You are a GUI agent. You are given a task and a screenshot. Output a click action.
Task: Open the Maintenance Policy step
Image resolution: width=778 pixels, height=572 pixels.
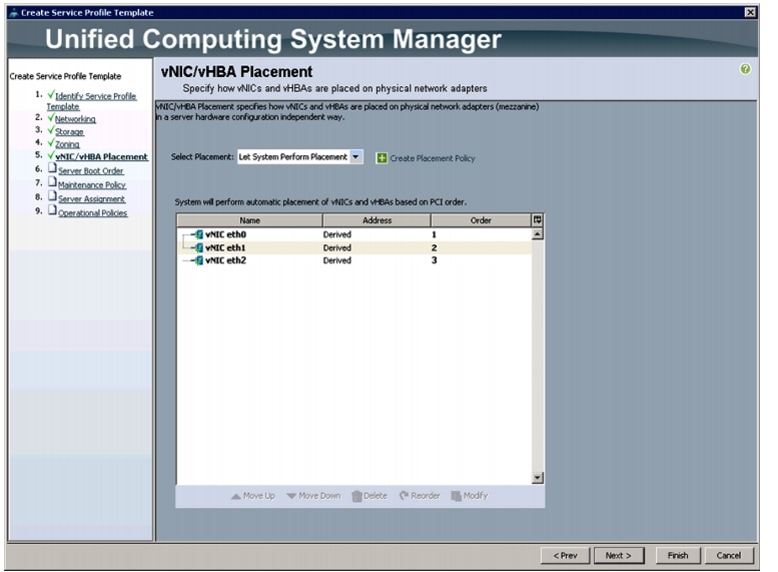coord(92,185)
